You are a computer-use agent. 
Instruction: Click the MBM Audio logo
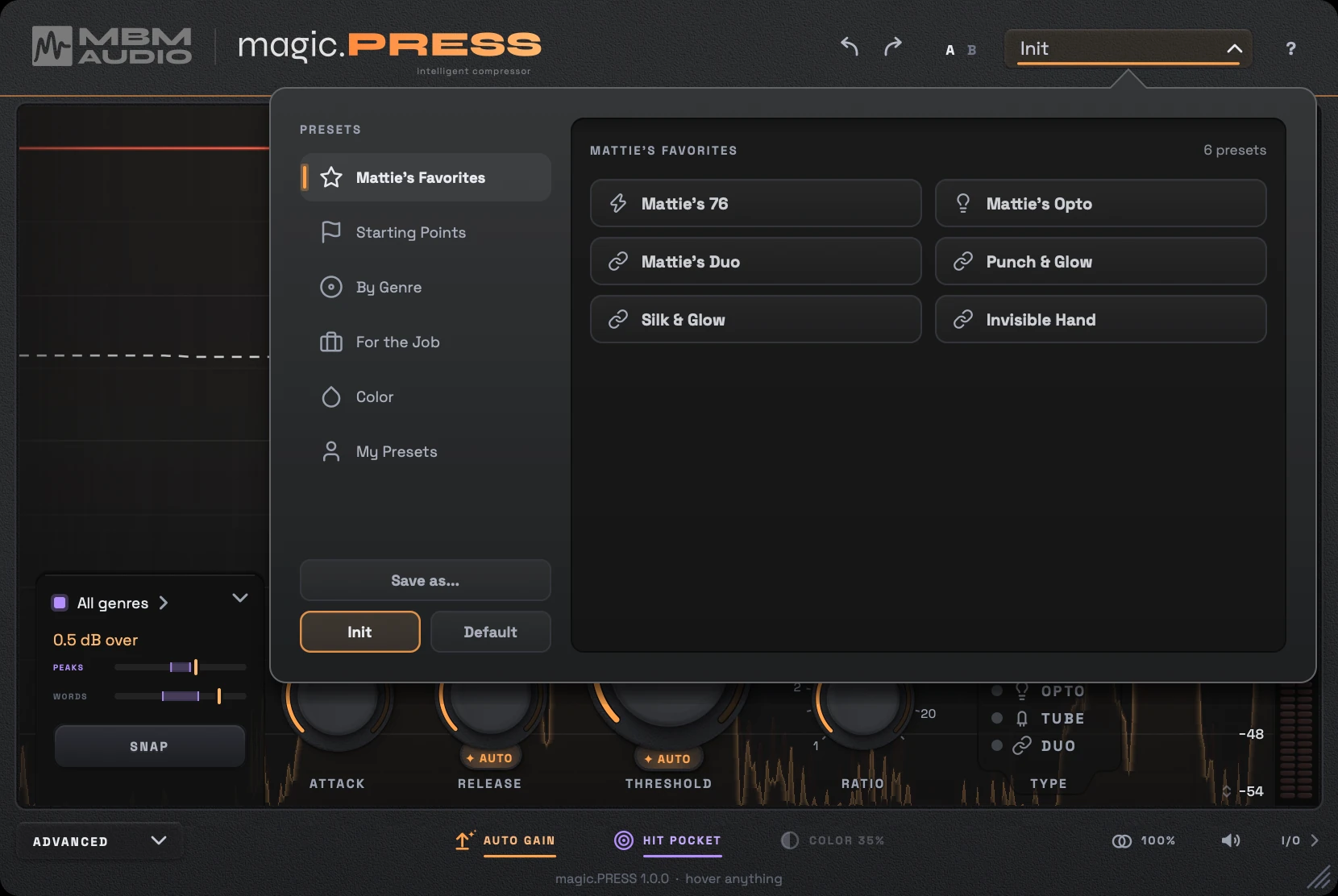pyautogui.click(x=112, y=46)
